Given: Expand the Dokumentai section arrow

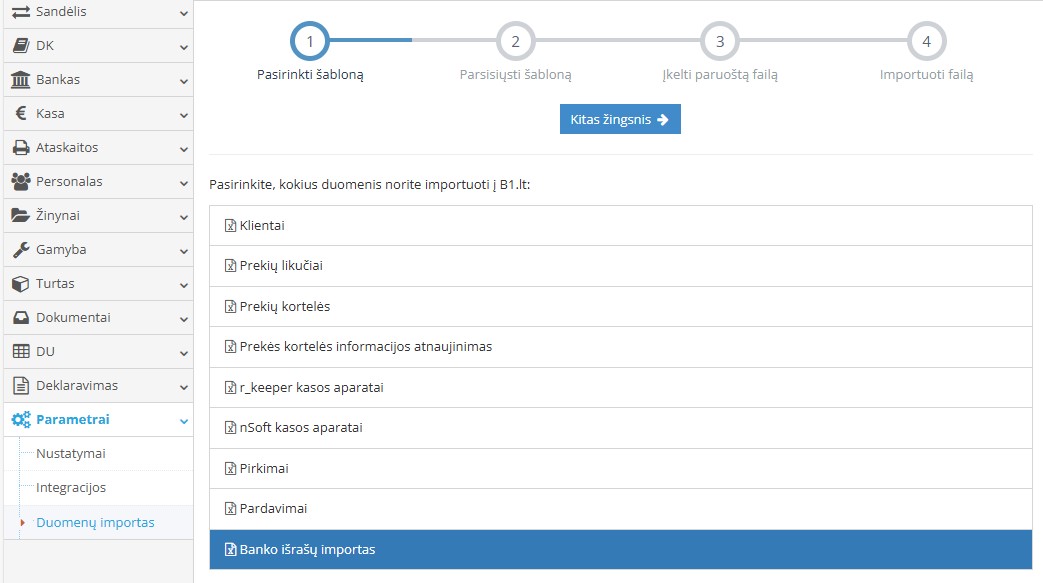Looking at the screenshot, I should 183,319.
